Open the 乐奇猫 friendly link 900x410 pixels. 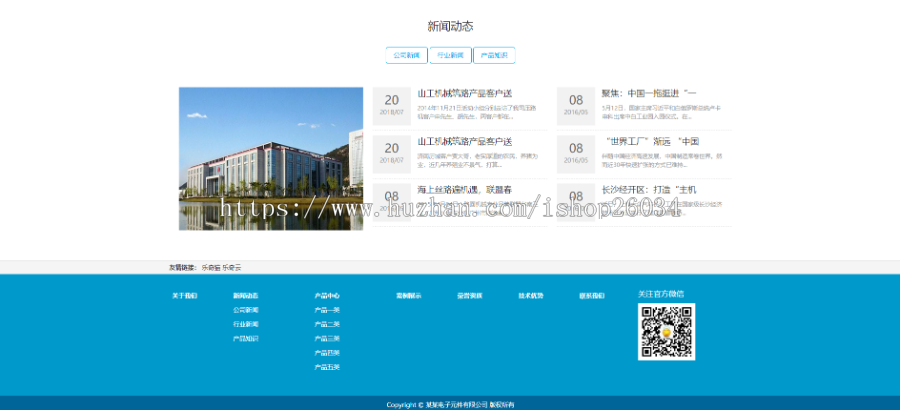click(211, 268)
